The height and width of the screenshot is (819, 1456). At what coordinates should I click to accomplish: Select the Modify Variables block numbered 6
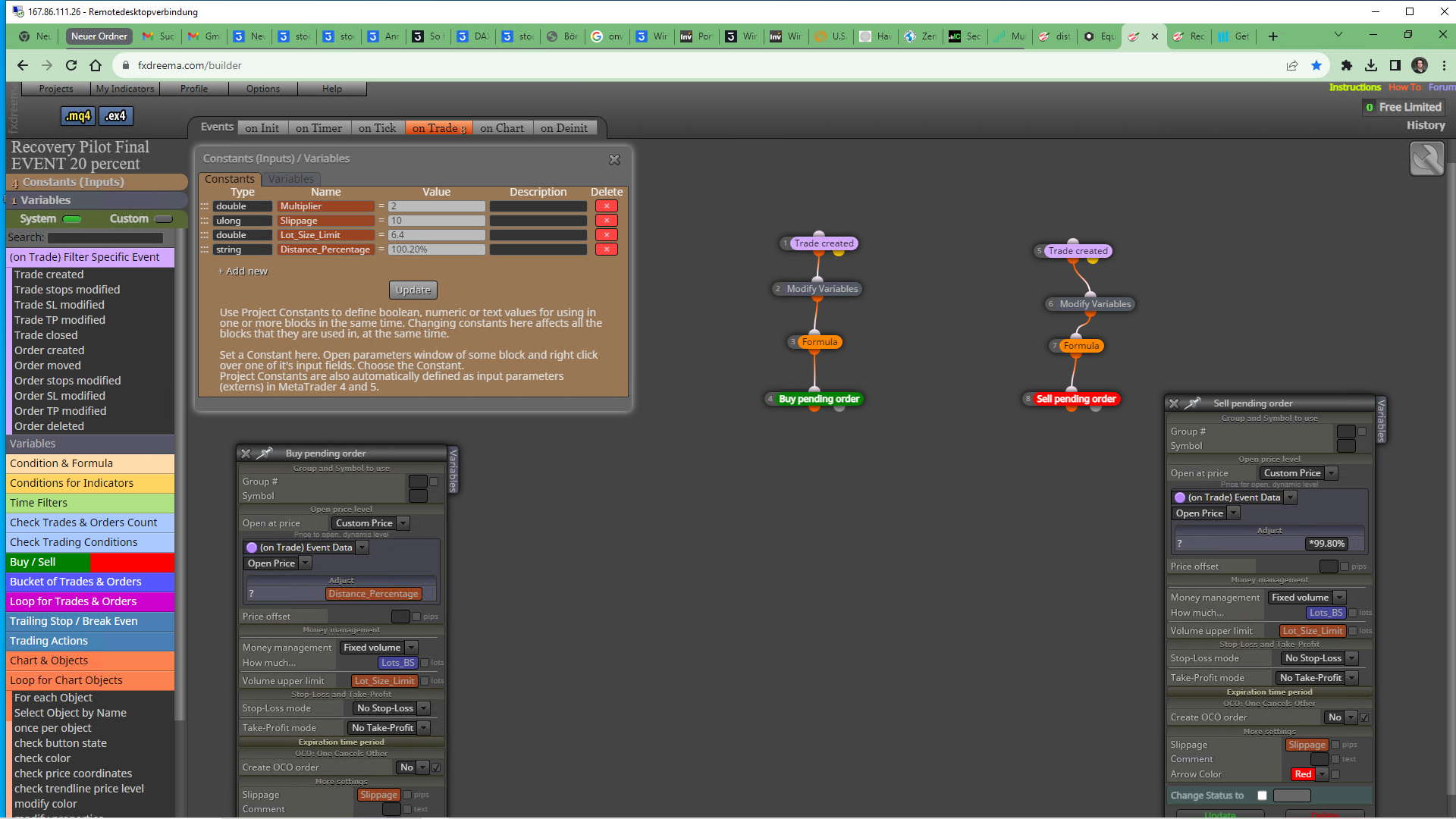point(1095,304)
